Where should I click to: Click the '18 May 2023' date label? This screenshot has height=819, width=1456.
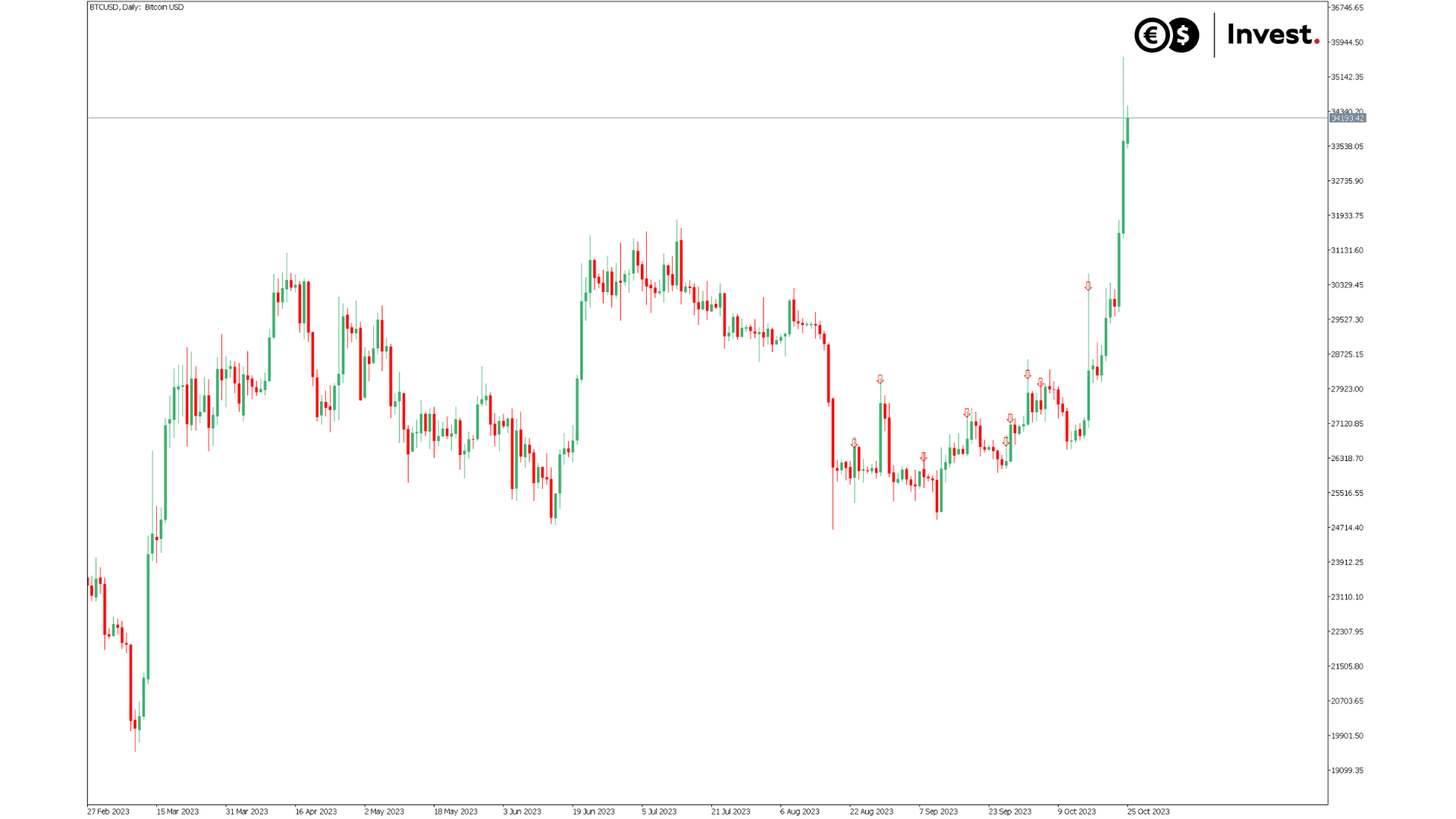456,811
